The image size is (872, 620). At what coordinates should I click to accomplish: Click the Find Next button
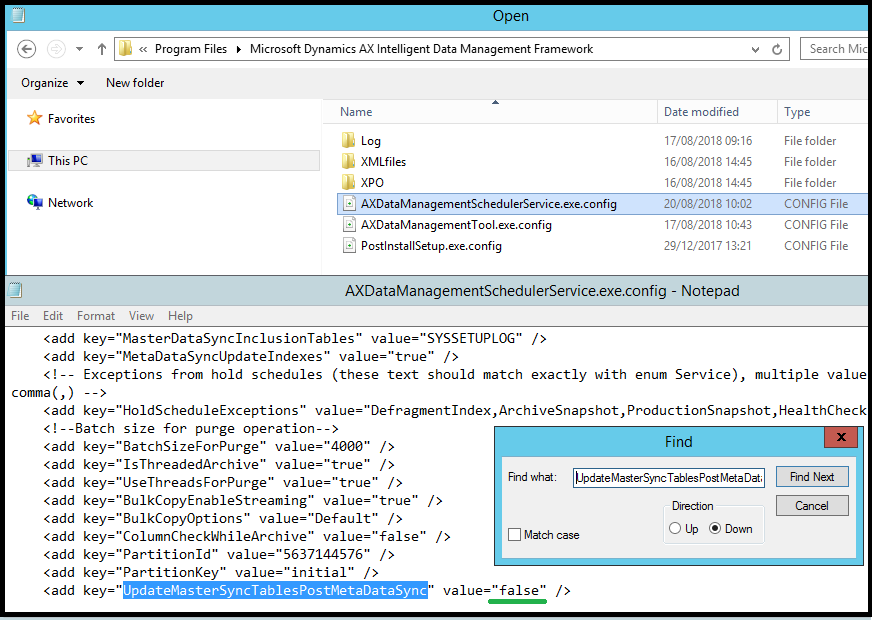[x=811, y=477]
